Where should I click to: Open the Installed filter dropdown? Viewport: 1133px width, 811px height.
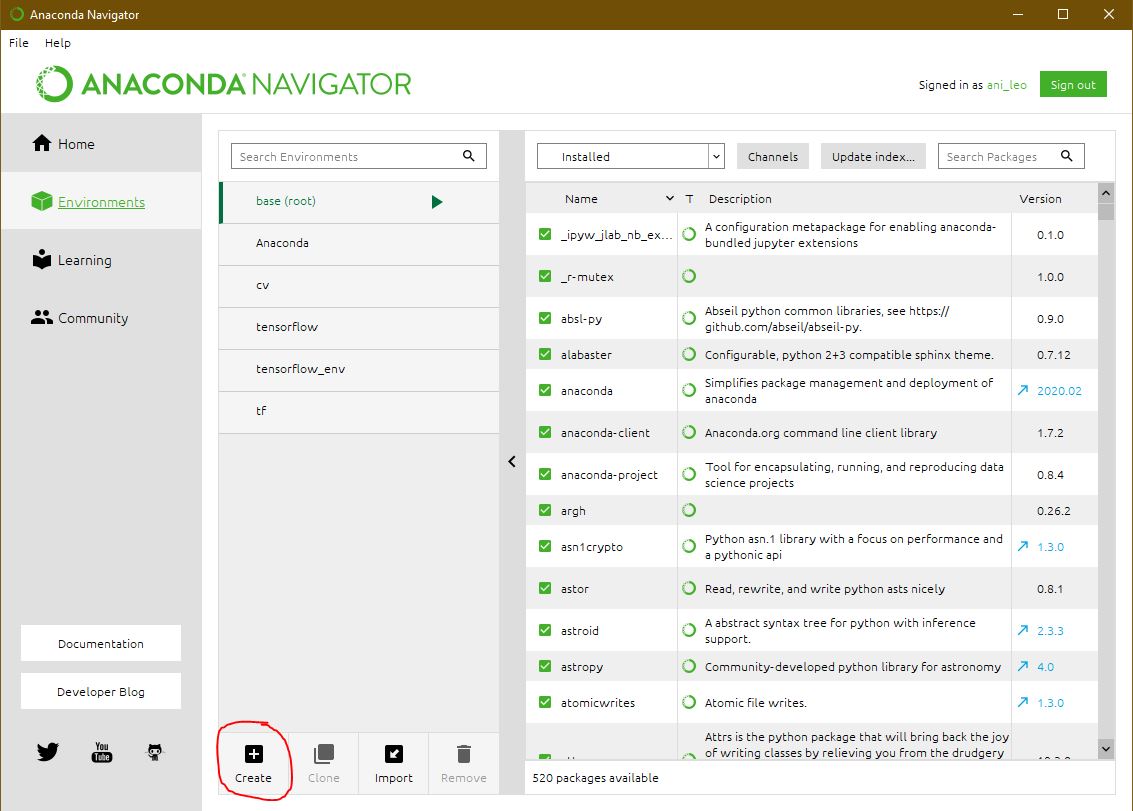click(x=631, y=156)
